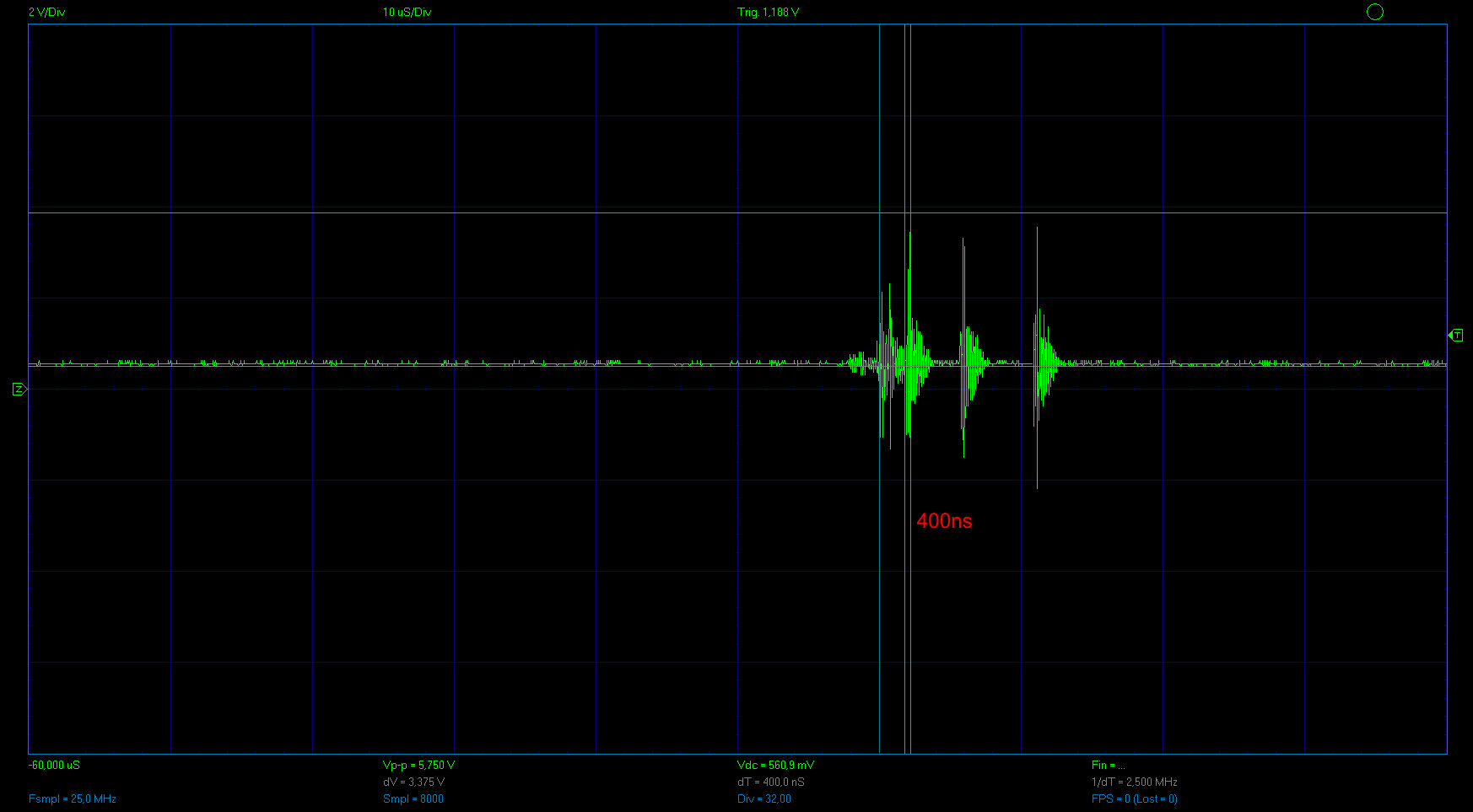Click the Vdc = 560,9 mV measurement
The image size is (1473, 812).
point(775,765)
